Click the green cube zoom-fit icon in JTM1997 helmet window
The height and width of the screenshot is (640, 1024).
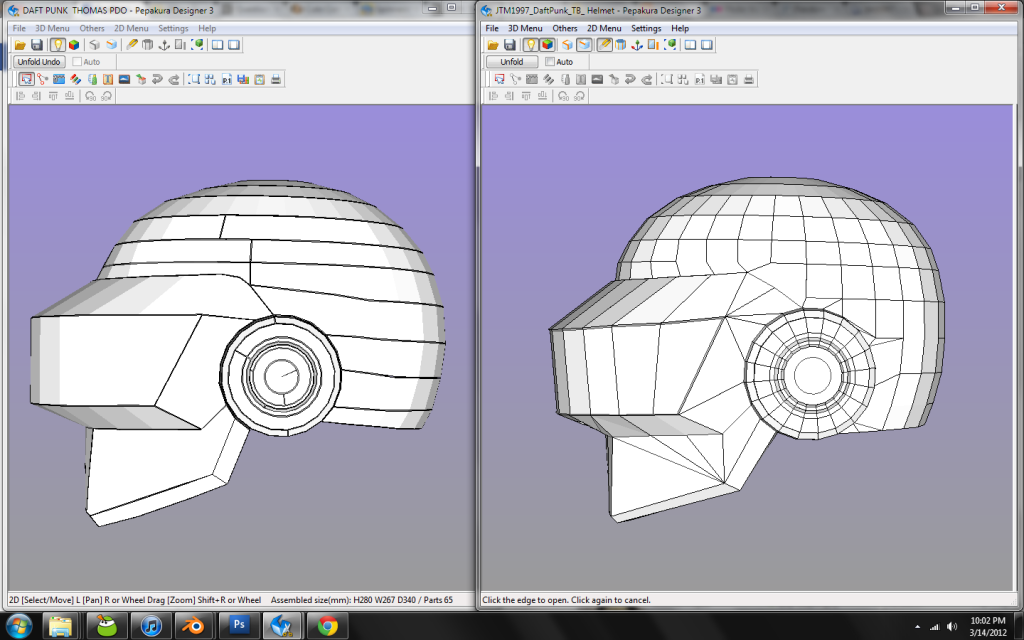click(669, 44)
